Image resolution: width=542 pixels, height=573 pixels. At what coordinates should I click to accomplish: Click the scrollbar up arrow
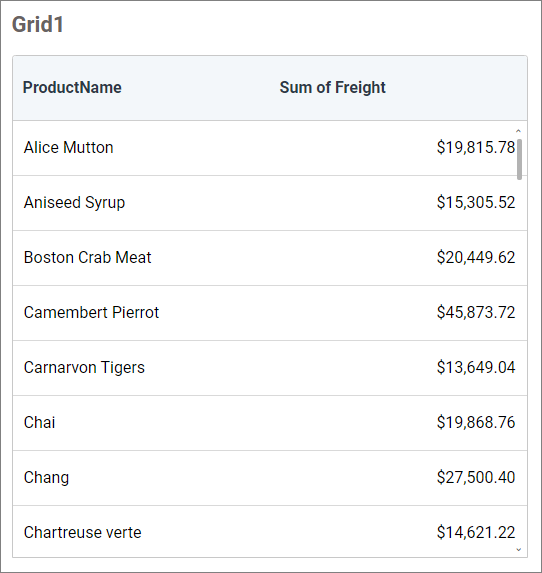coord(518,131)
